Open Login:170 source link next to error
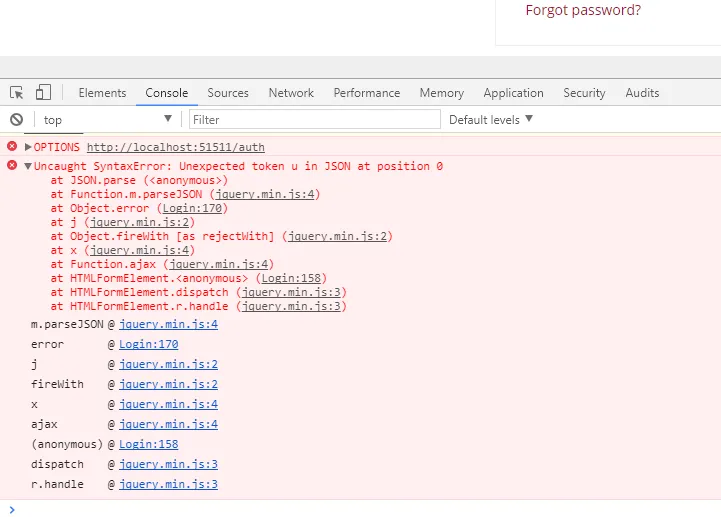This screenshot has height=517, width=721. tap(148, 344)
